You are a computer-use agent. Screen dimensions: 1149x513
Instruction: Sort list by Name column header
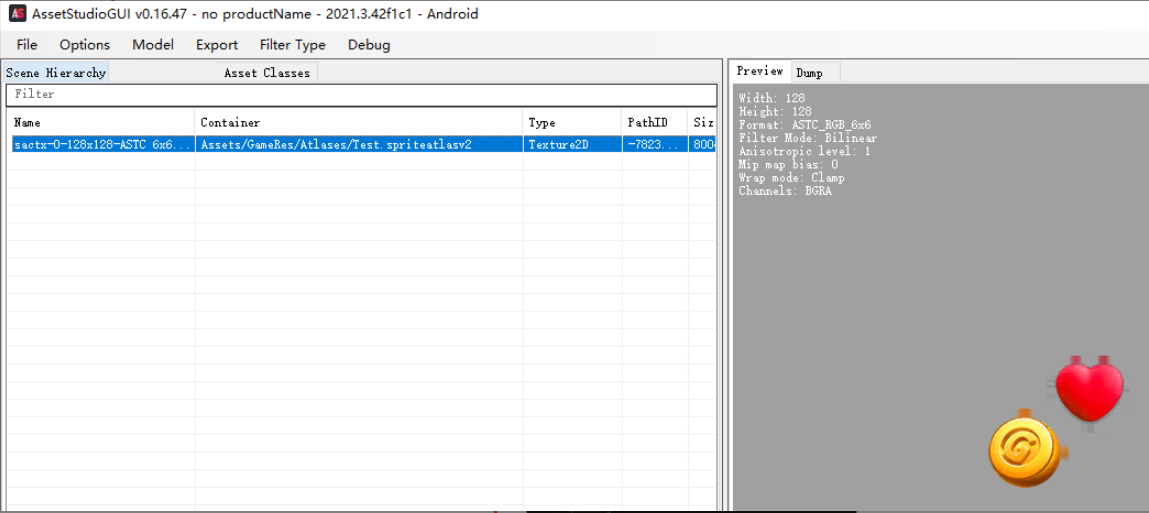click(100, 122)
